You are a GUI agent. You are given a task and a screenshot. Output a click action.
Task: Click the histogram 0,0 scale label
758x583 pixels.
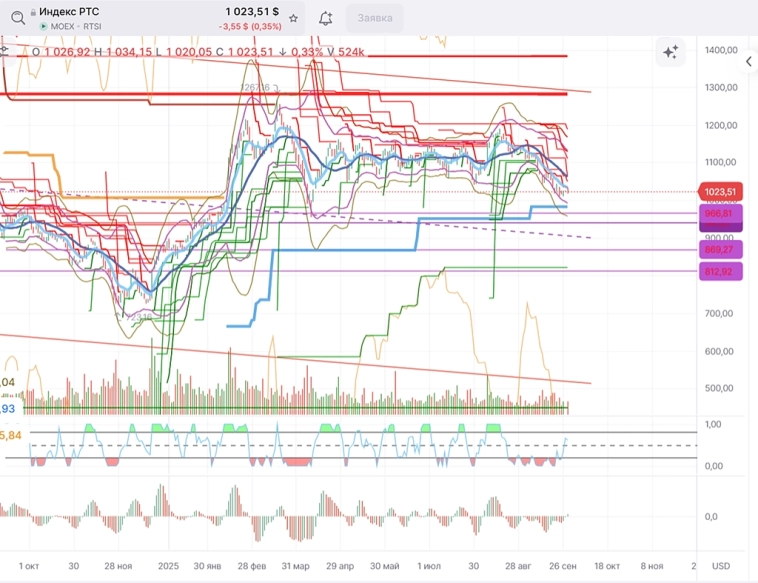coord(711,517)
